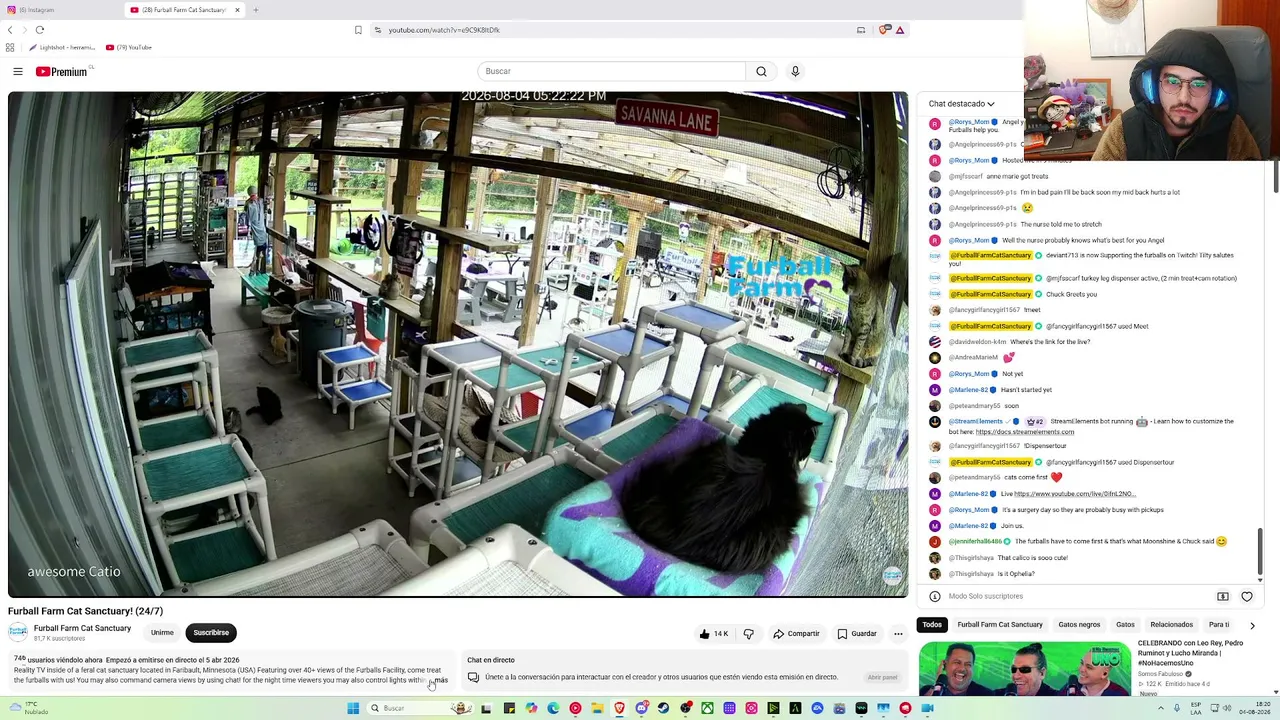Open the Abrir panel chat button
Viewport: 1280px width, 720px height.
tap(882, 678)
